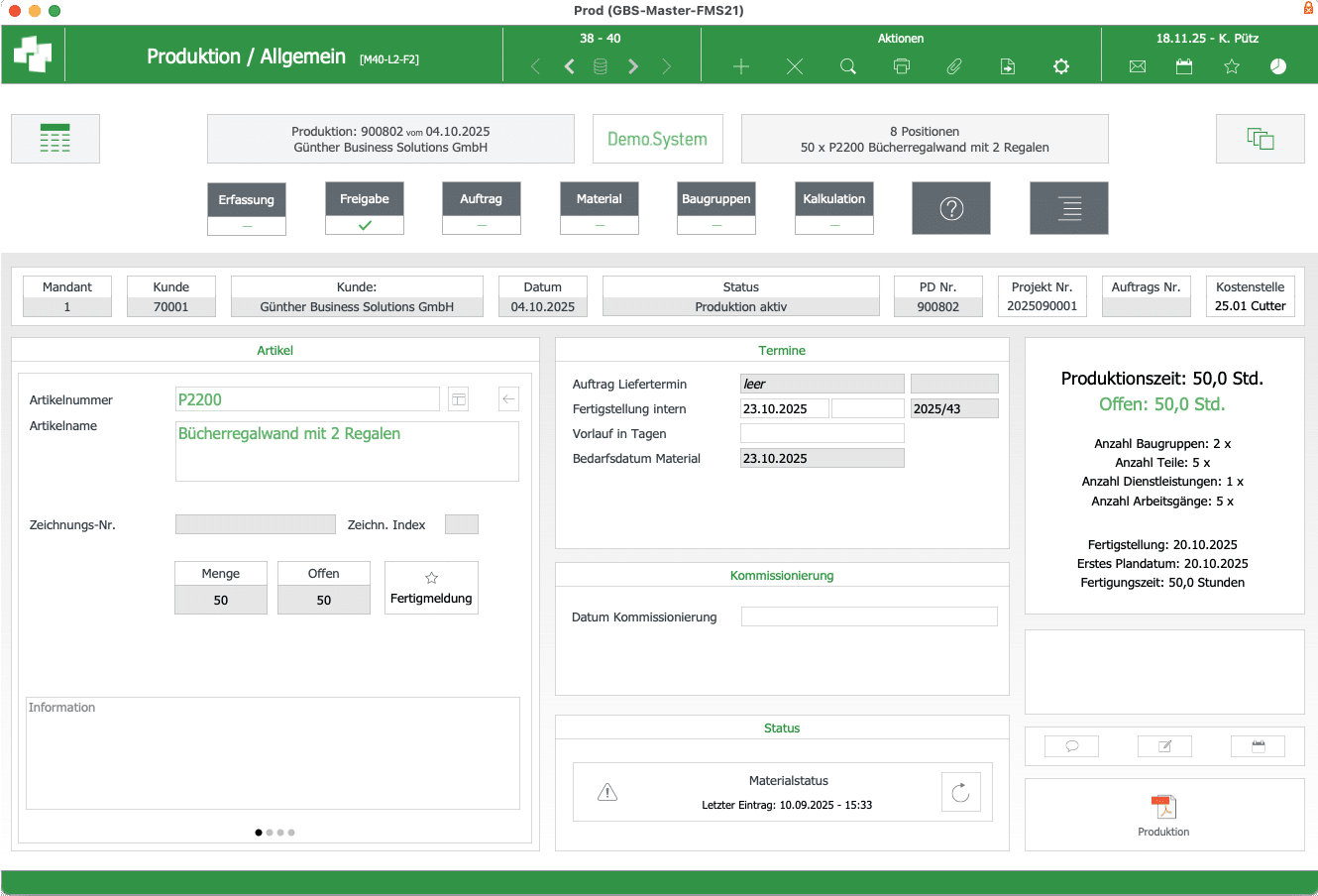Open the hamburger lines menu button
The width and height of the screenshot is (1318, 896).
click(x=1068, y=208)
